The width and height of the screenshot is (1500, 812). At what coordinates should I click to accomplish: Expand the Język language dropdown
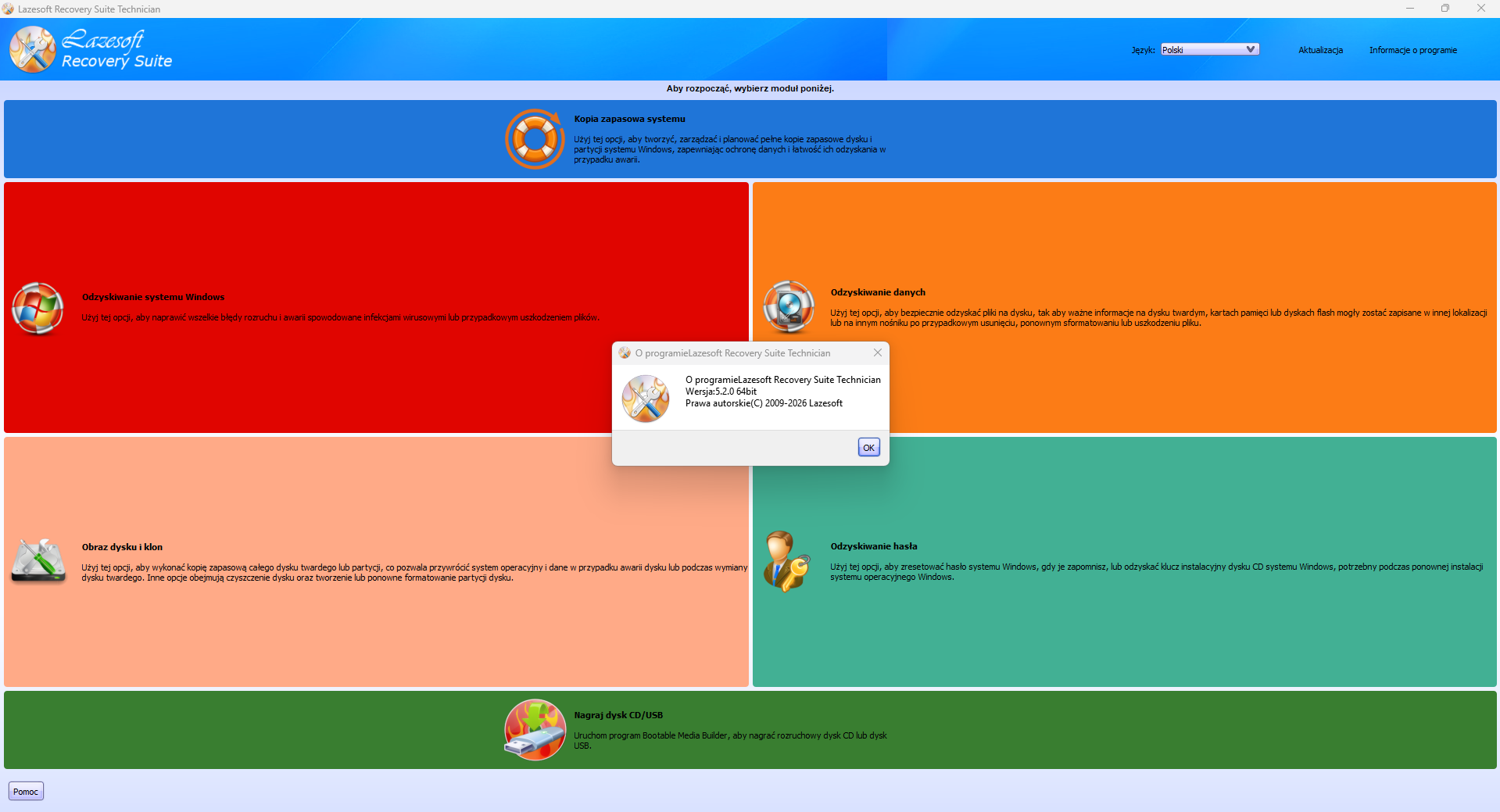pos(1210,49)
